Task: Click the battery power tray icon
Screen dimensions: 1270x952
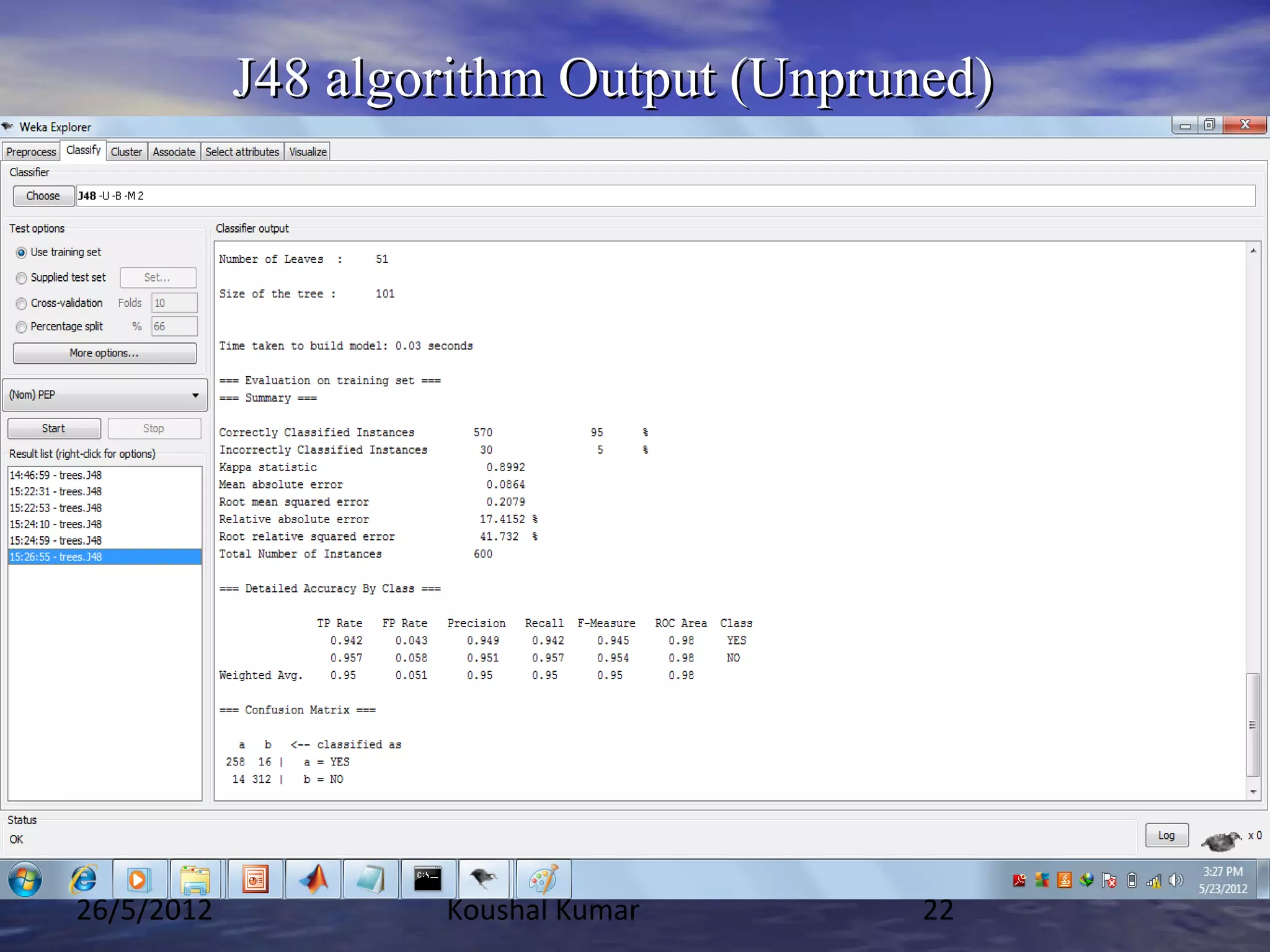Action: [x=1132, y=880]
